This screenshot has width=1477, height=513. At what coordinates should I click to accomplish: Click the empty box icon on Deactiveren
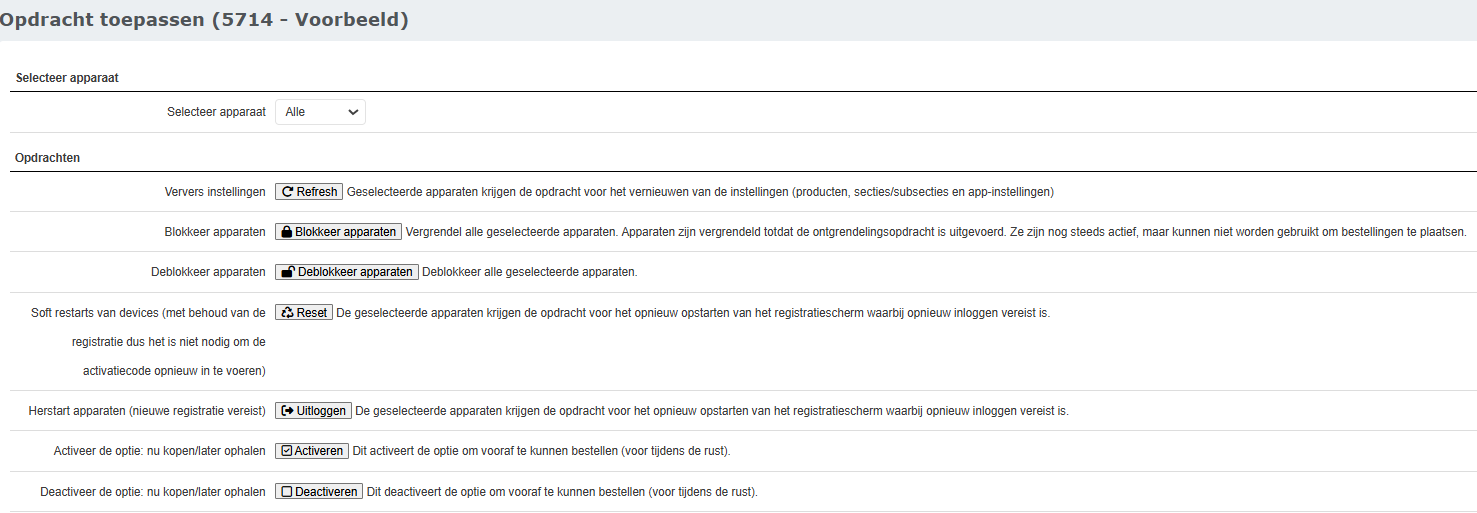point(287,492)
